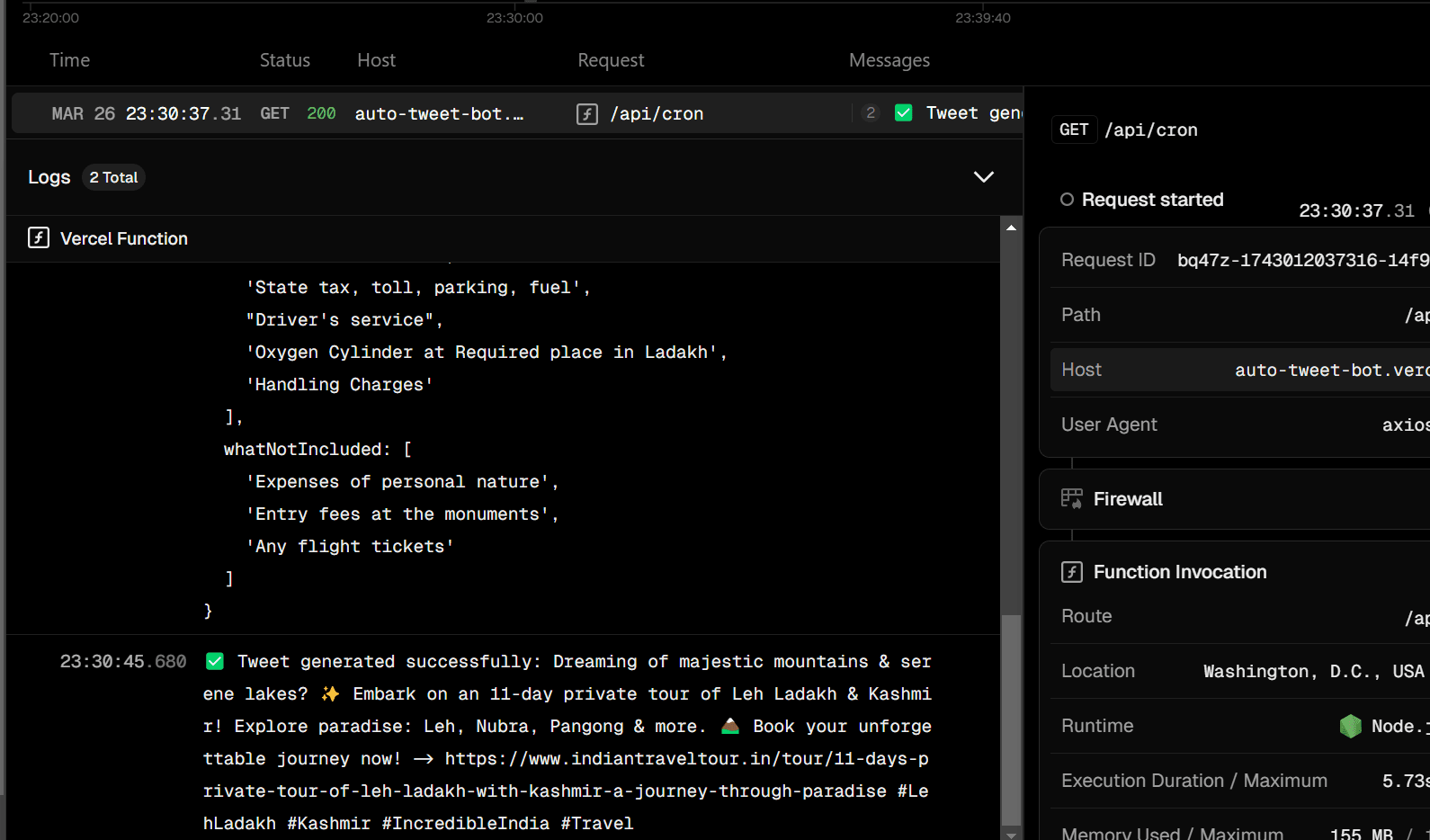Click the auto-tweet-bot host in the log row
The height and width of the screenshot is (840, 1430).
[x=439, y=113]
